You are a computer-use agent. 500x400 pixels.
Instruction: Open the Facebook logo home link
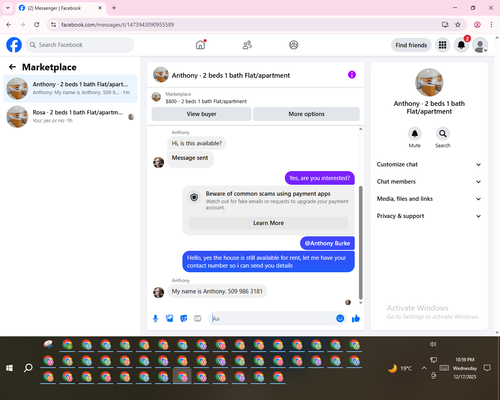pos(14,45)
